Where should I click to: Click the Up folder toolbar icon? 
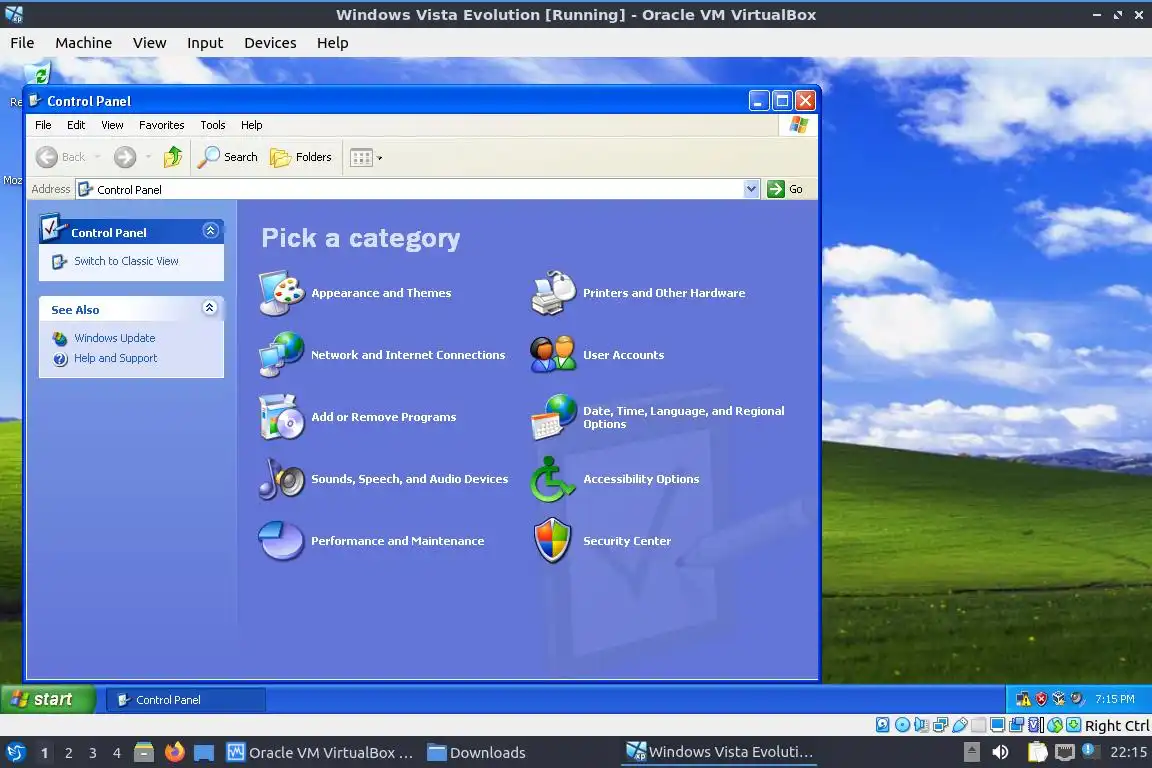[x=173, y=157]
